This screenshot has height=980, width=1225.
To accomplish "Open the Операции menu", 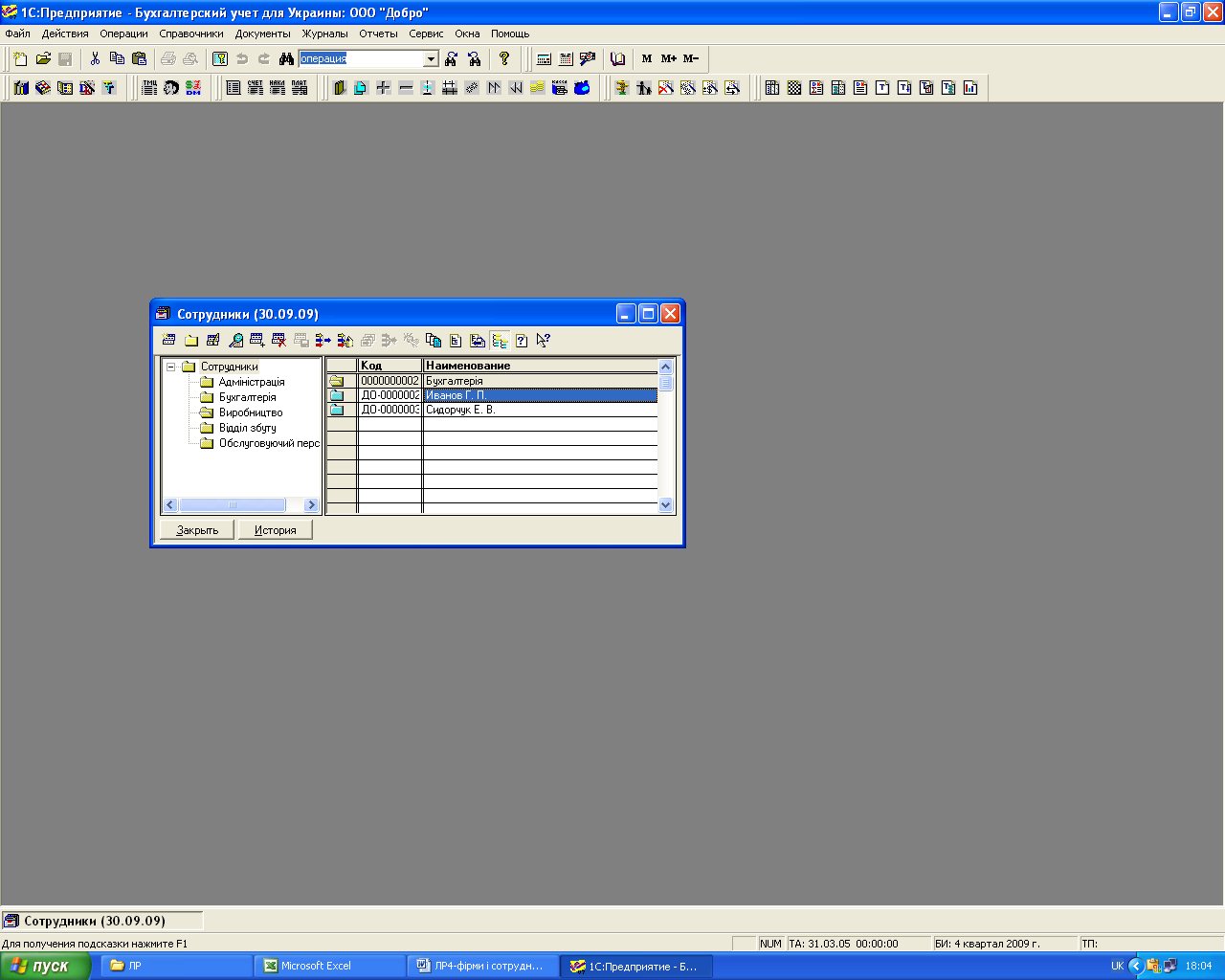I will (123, 33).
